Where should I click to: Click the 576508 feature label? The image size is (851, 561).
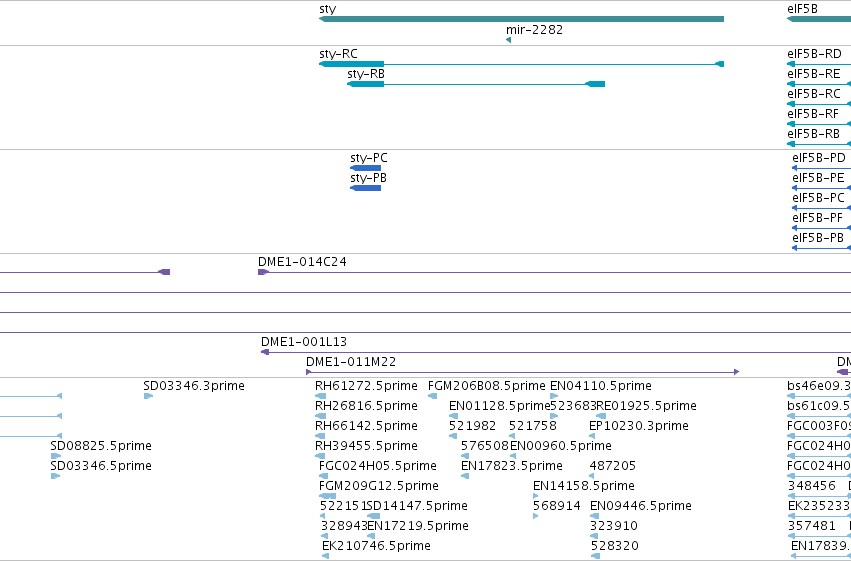[485, 446]
